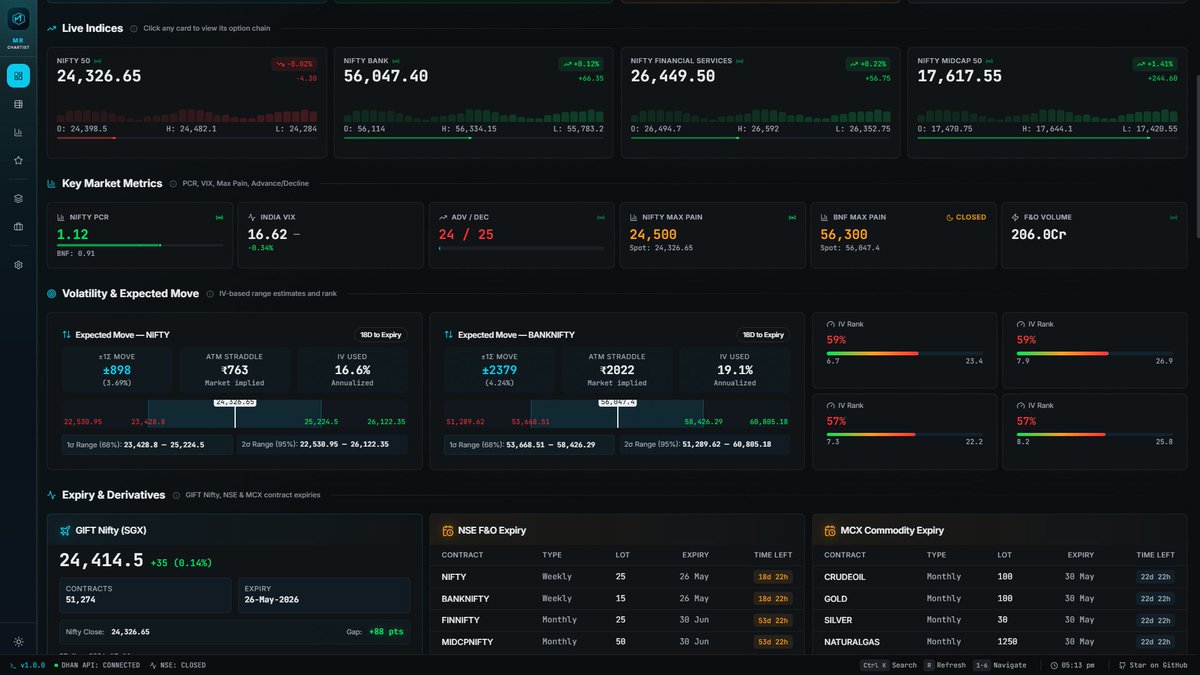Click arrows icon beside Expected Move — BANKNIFTY
The width and height of the screenshot is (1200, 675).
tap(449, 335)
